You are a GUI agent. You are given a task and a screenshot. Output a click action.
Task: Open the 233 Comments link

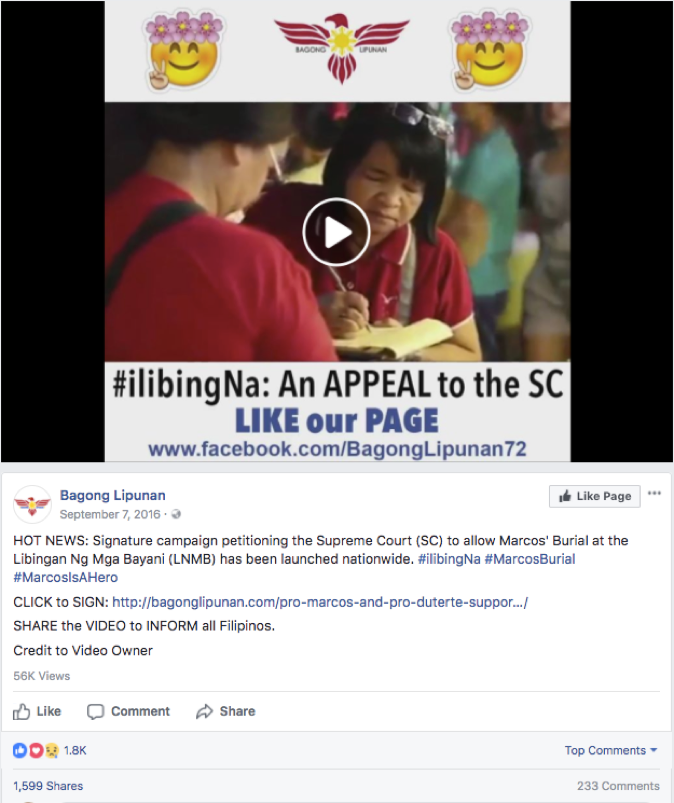618,786
